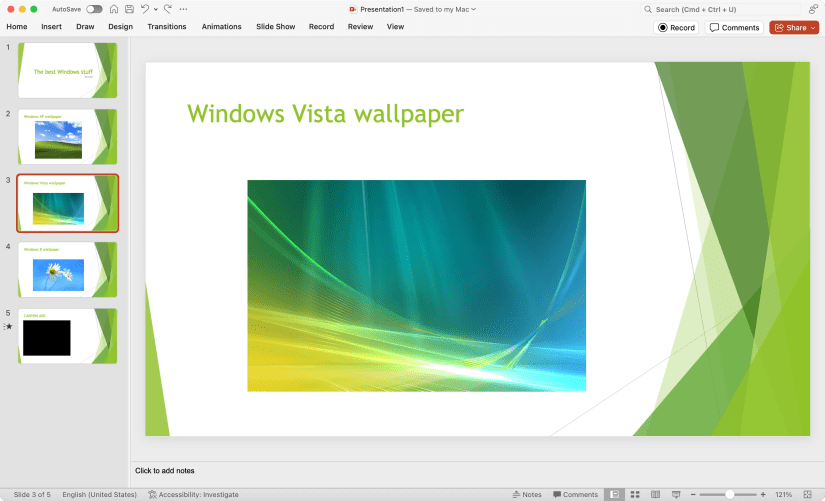Click the Redo arrow icon
This screenshot has height=501, width=825.
click(x=168, y=9)
